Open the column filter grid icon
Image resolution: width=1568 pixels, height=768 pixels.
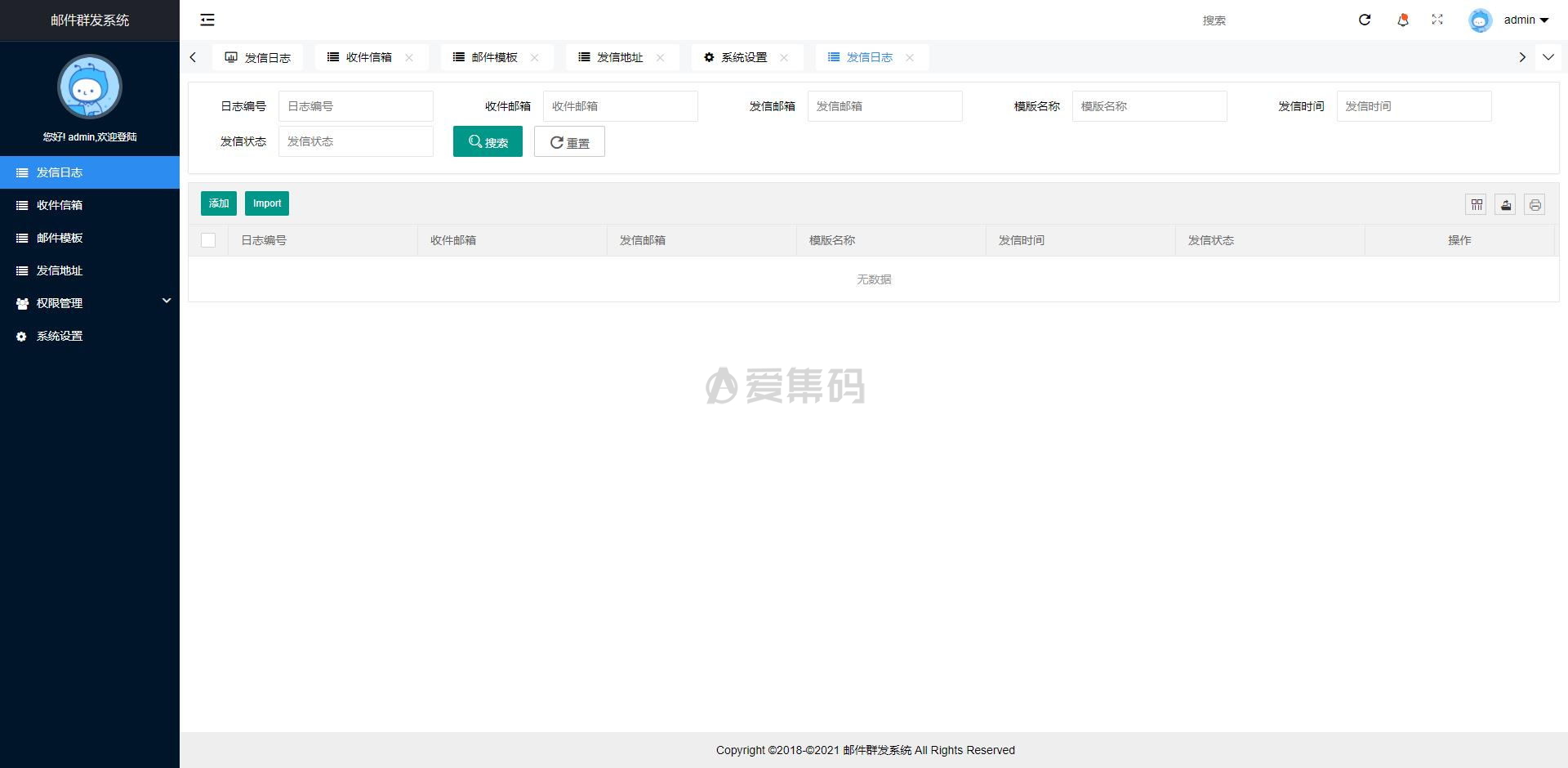click(1477, 205)
